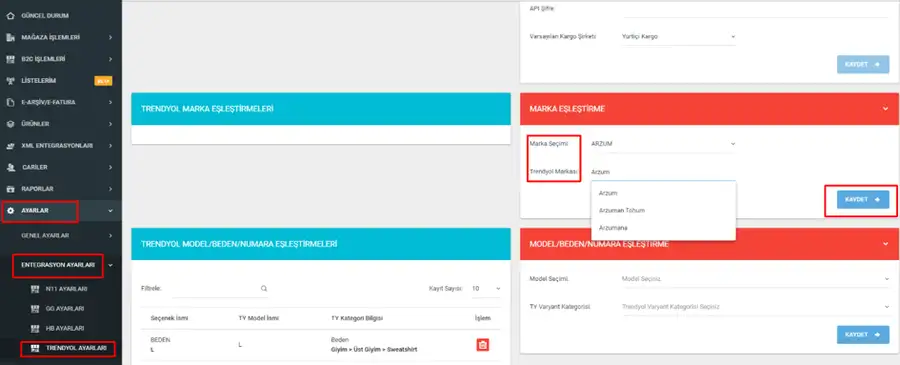Expand XML Entegrasyonları chevron arrow
900x365 pixels.
tap(110, 146)
